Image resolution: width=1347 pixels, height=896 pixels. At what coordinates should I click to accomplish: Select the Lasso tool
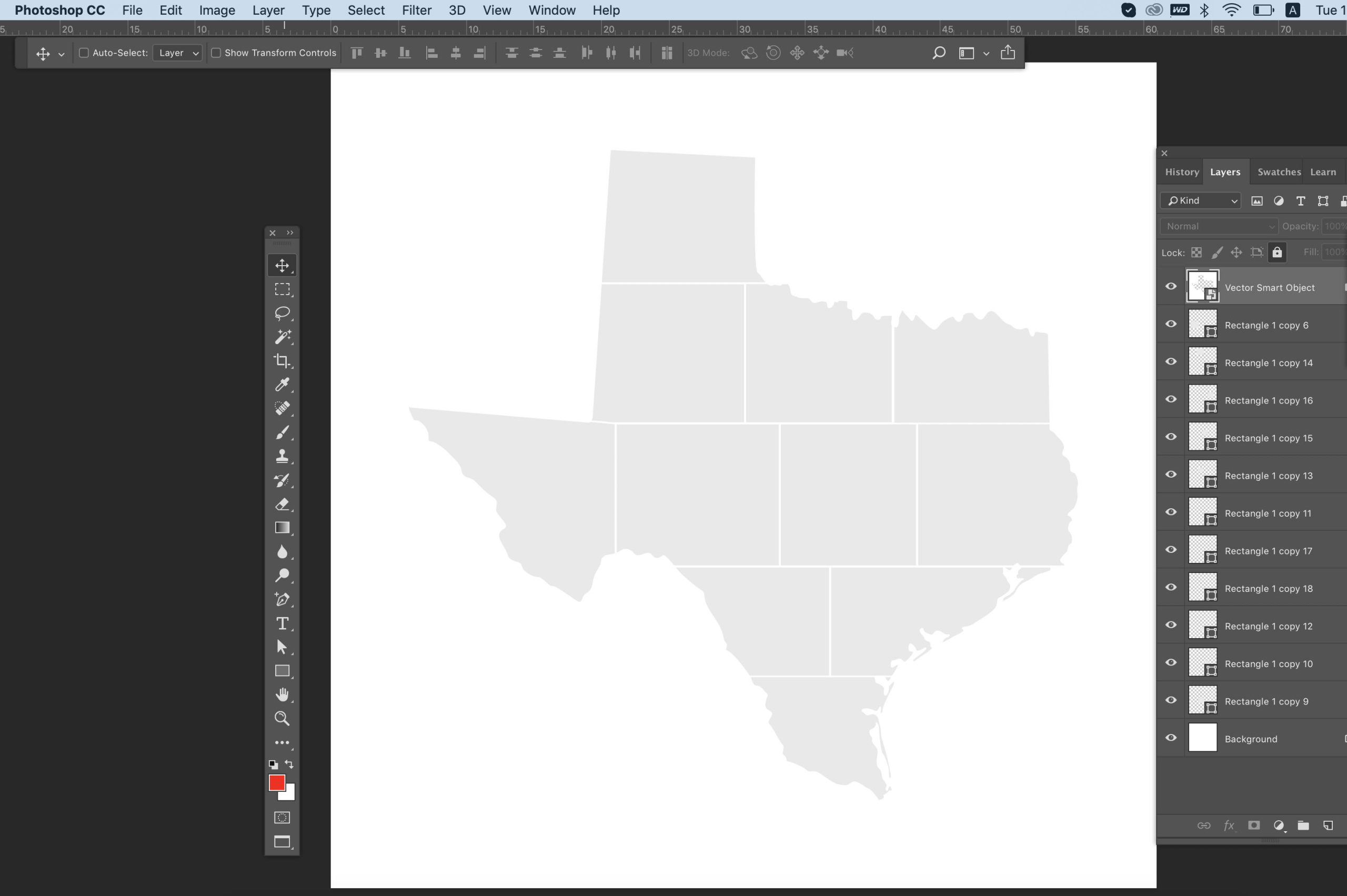point(282,313)
